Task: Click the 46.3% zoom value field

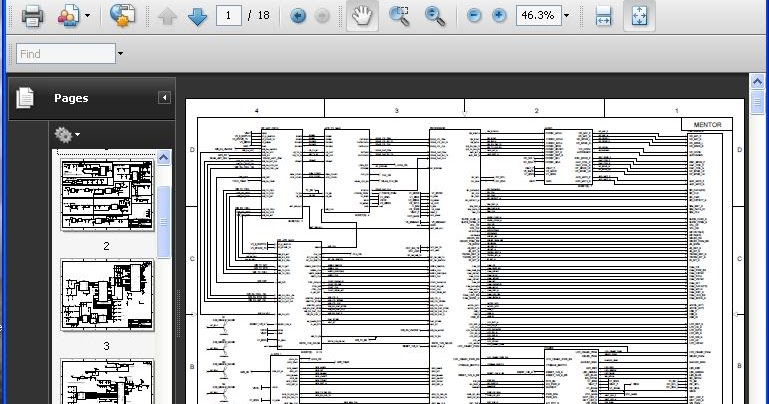Action: click(x=538, y=16)
